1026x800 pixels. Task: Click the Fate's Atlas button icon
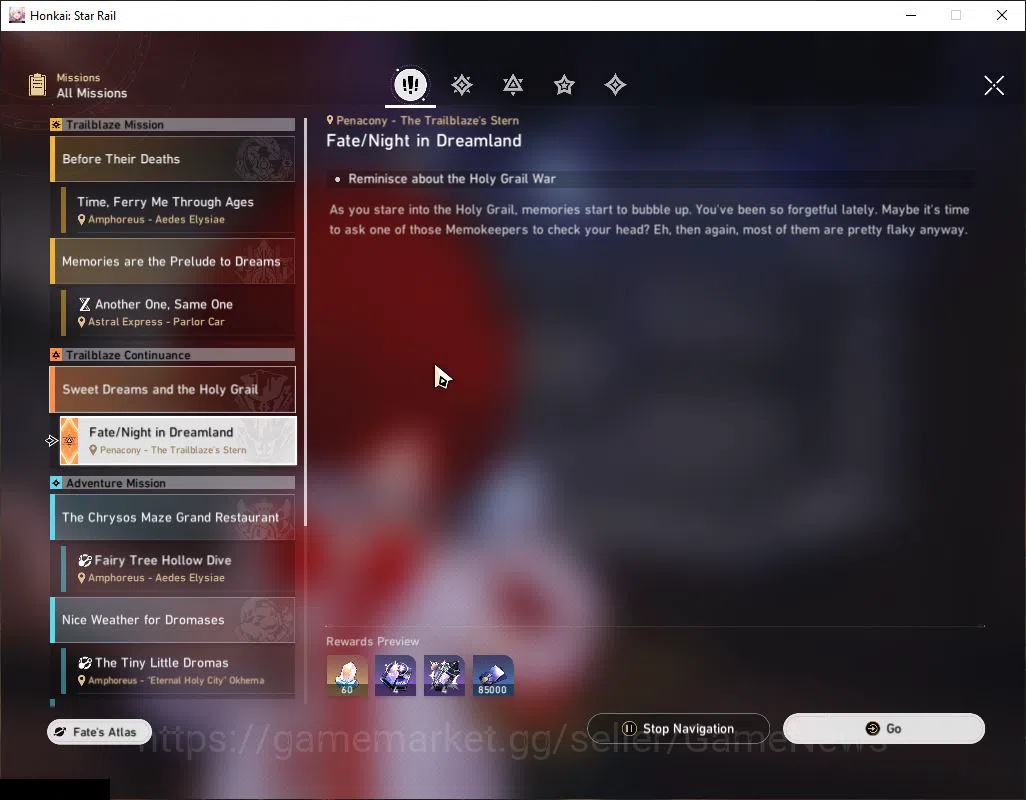60,732
